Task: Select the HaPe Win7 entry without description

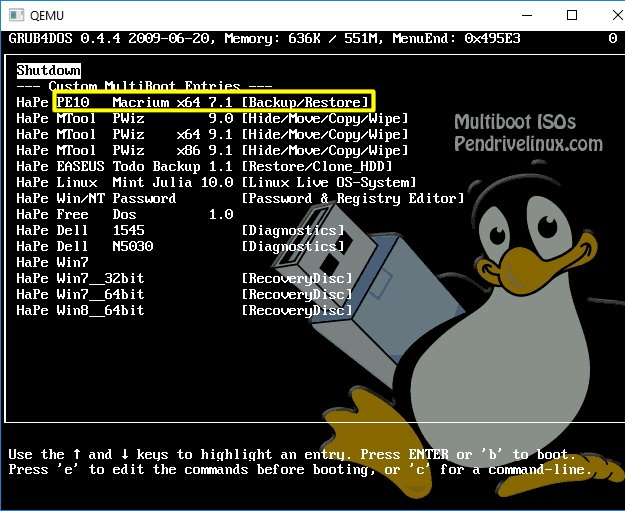Action: click(52, 262)
